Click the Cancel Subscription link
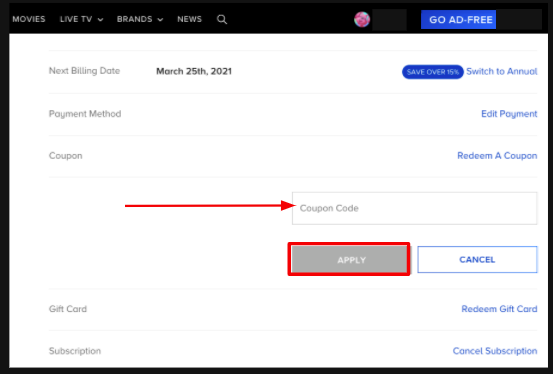Image resolution: width=553 pixels, height=374 pixels. (495, 351)
